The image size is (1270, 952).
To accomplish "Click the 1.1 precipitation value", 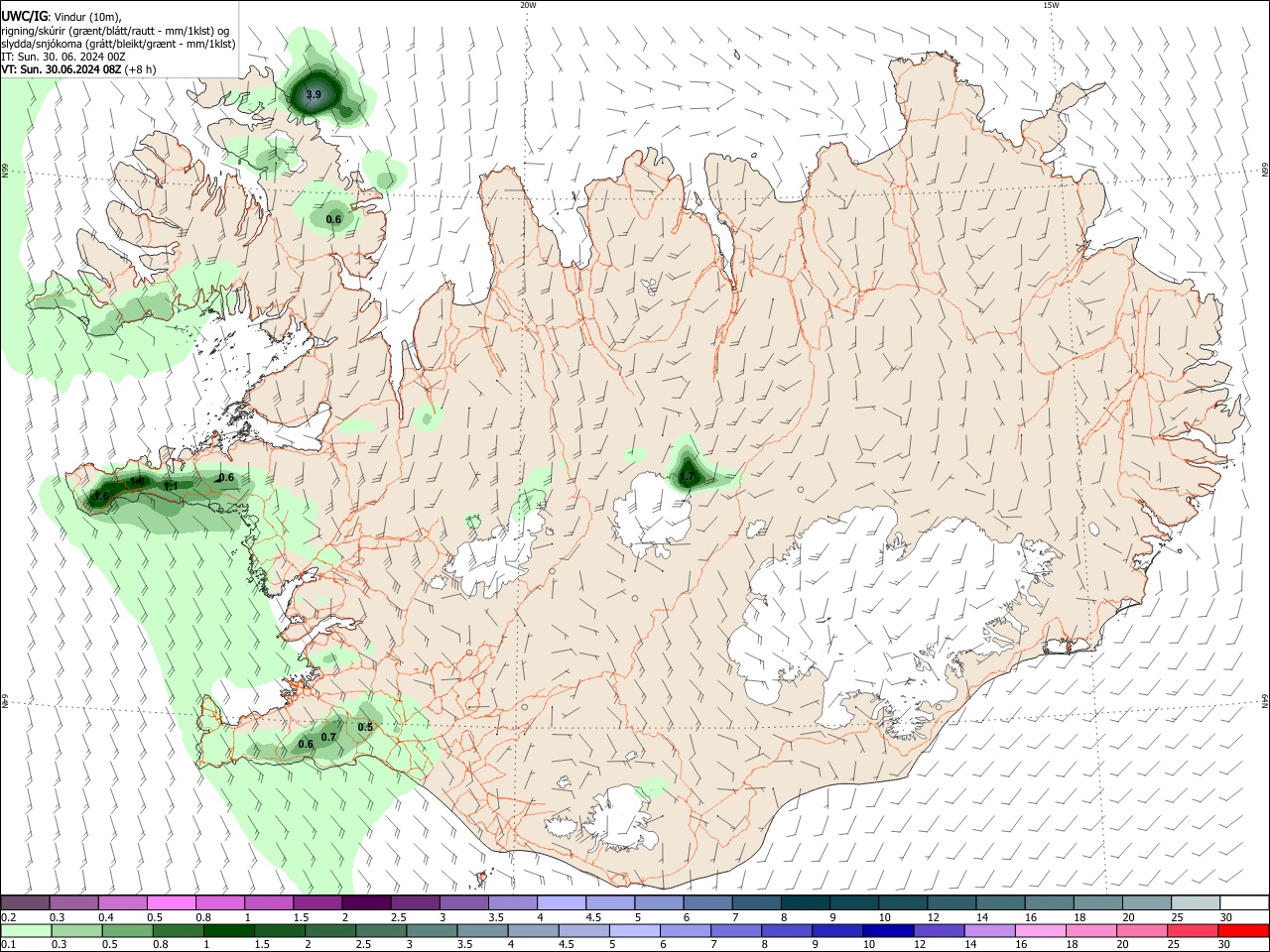I will tap(170, 486).
